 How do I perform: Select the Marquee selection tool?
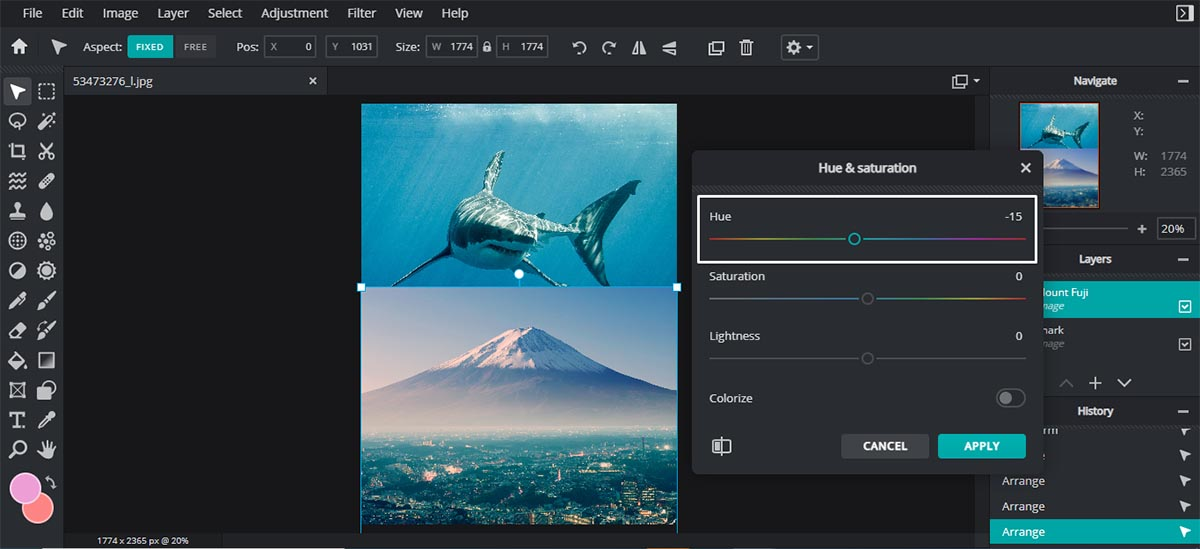(46, 92)
